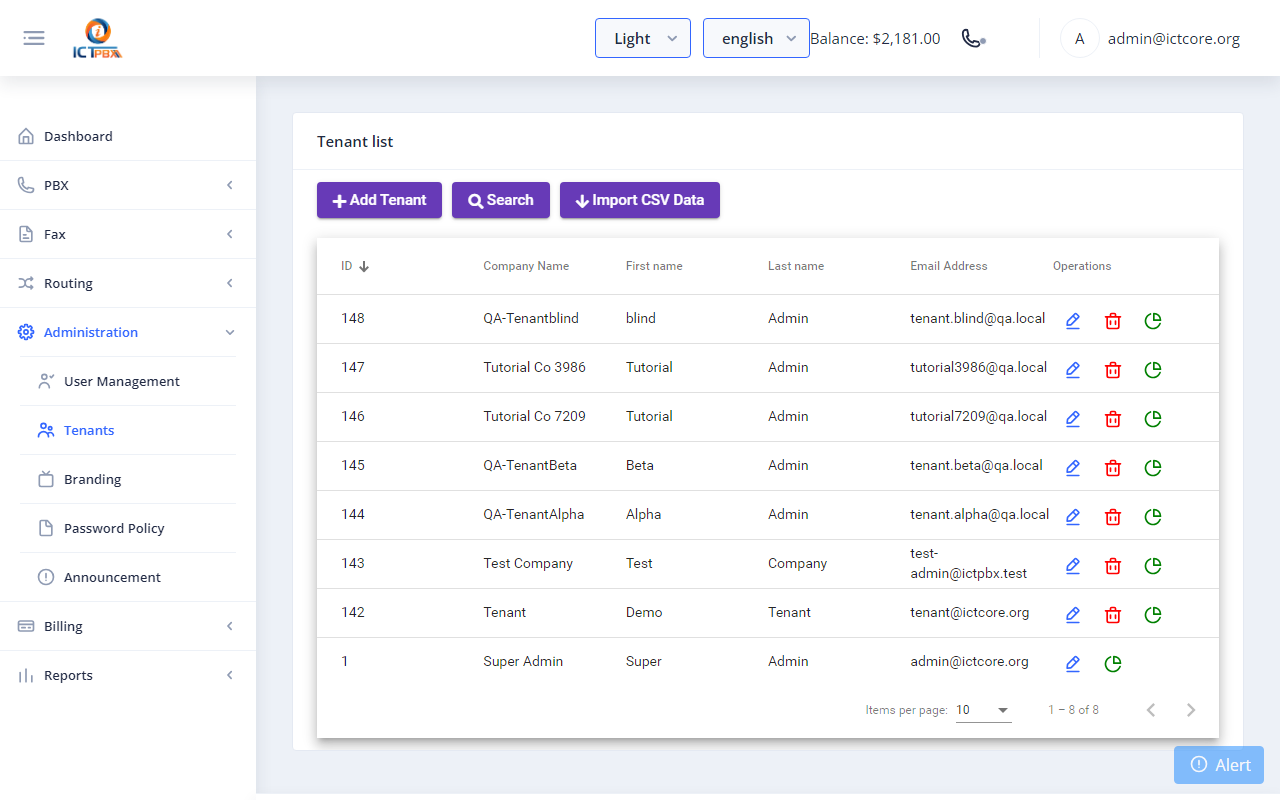Expand the Reports menu
Image resolution: width=1280 pixels, height=800 pixels.
[128, 675]
